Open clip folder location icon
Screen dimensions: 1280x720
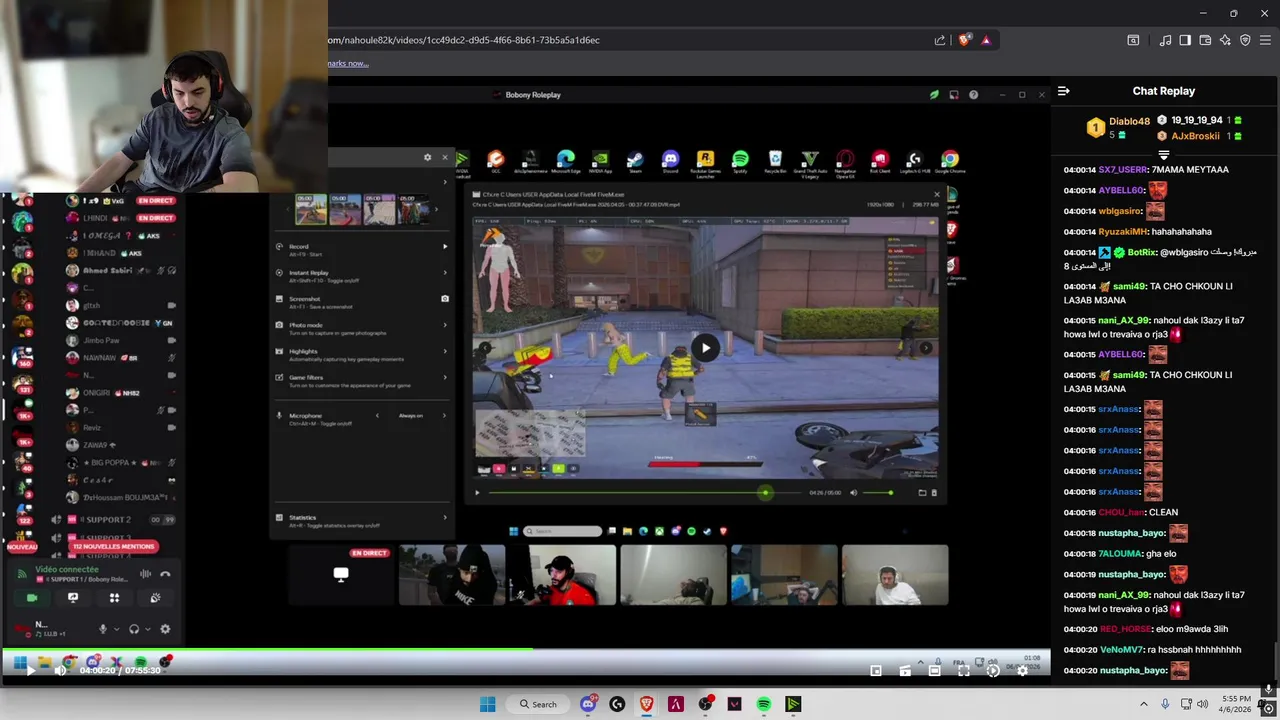point(922,492)
